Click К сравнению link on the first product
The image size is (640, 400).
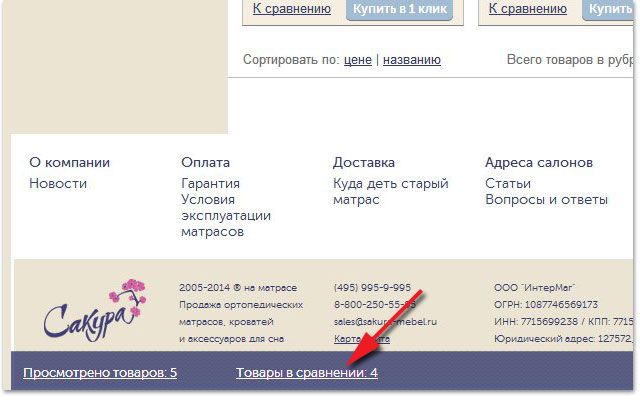(x=291, y=9)
